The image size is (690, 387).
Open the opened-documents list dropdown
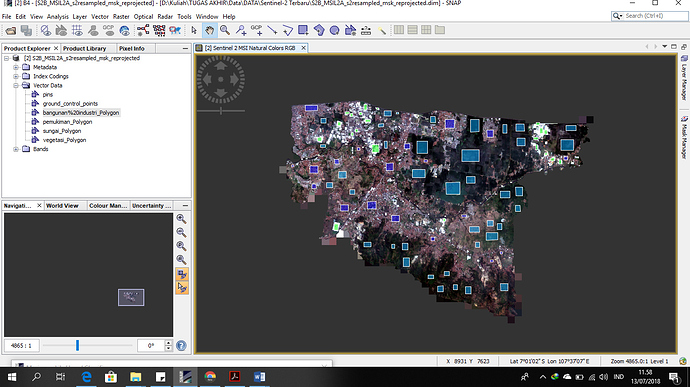[x=664, y=47]
